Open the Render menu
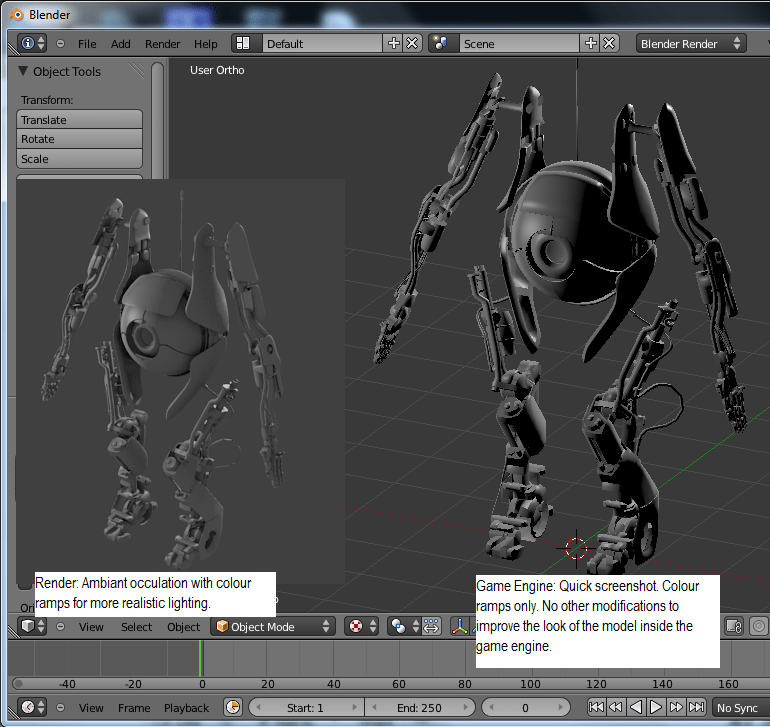This screenshot has width=770, height=727. click(x=163, y=43)
